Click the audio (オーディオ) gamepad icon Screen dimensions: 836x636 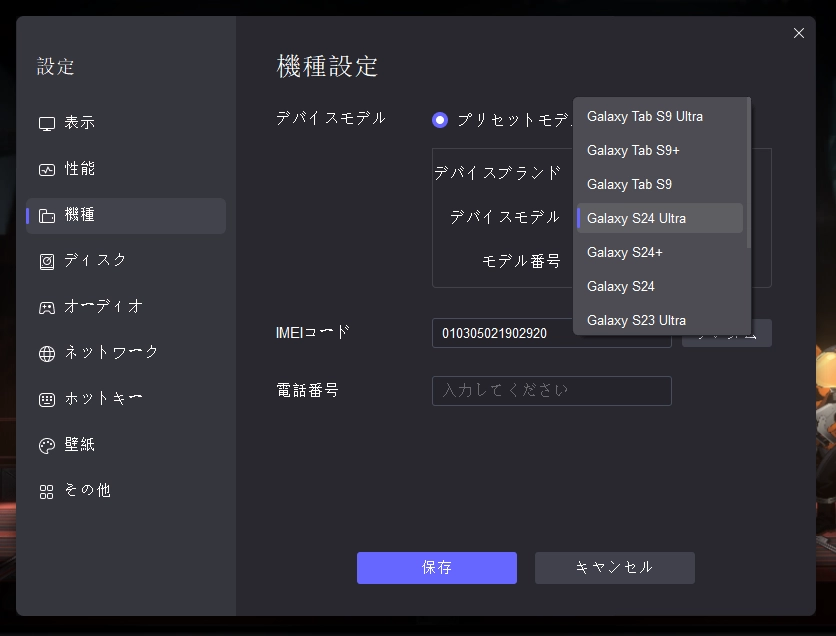pos(47,308)
